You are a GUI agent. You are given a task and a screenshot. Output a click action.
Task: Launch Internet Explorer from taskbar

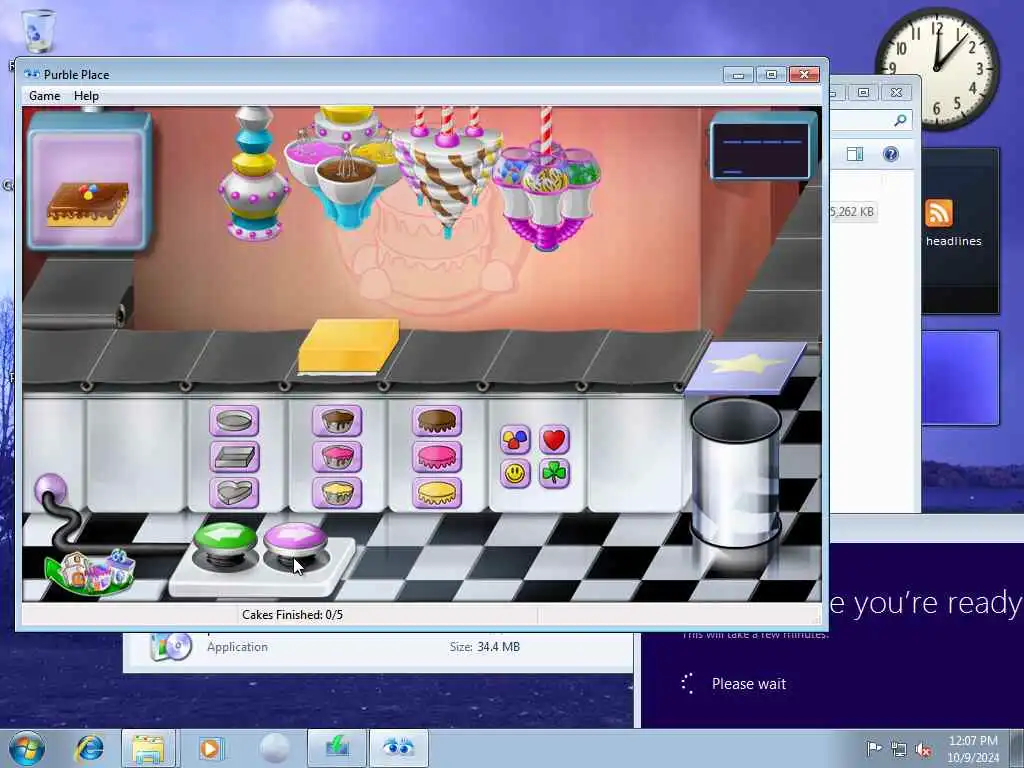click(x=89, y=748)
